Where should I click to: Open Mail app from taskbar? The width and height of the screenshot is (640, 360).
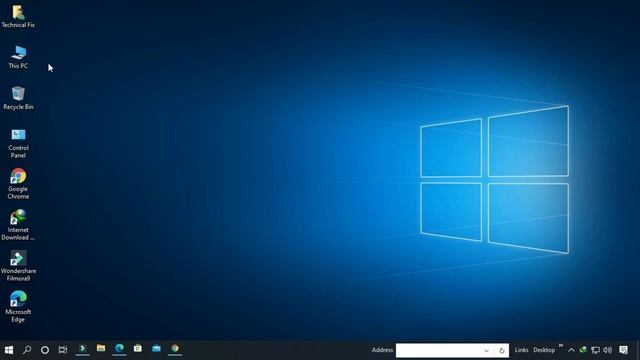(x=156, y=349)
